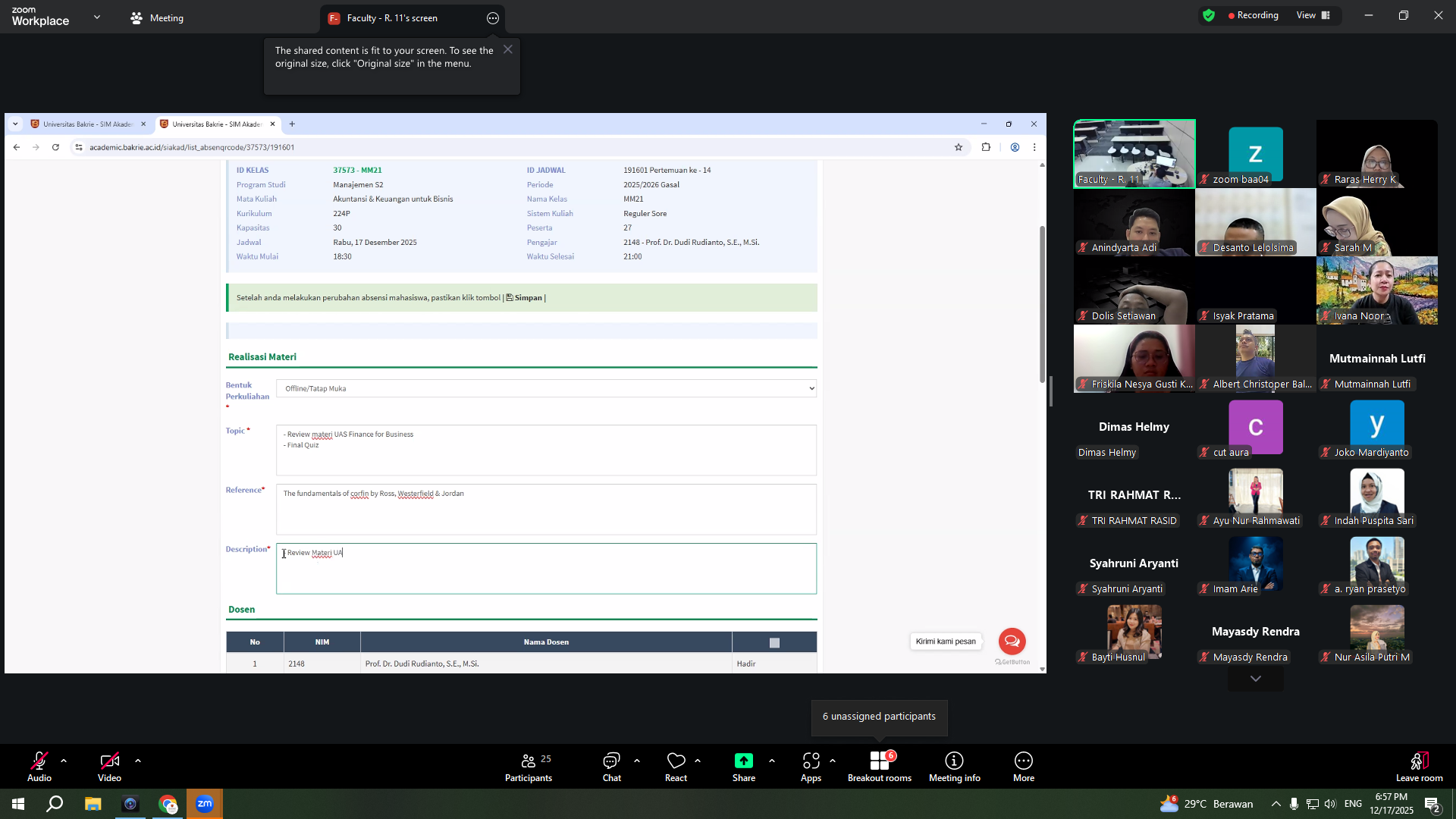The width and height of the screenshot is (1456, 819).
Task: Click the Description text area
Action: point(546,569)
